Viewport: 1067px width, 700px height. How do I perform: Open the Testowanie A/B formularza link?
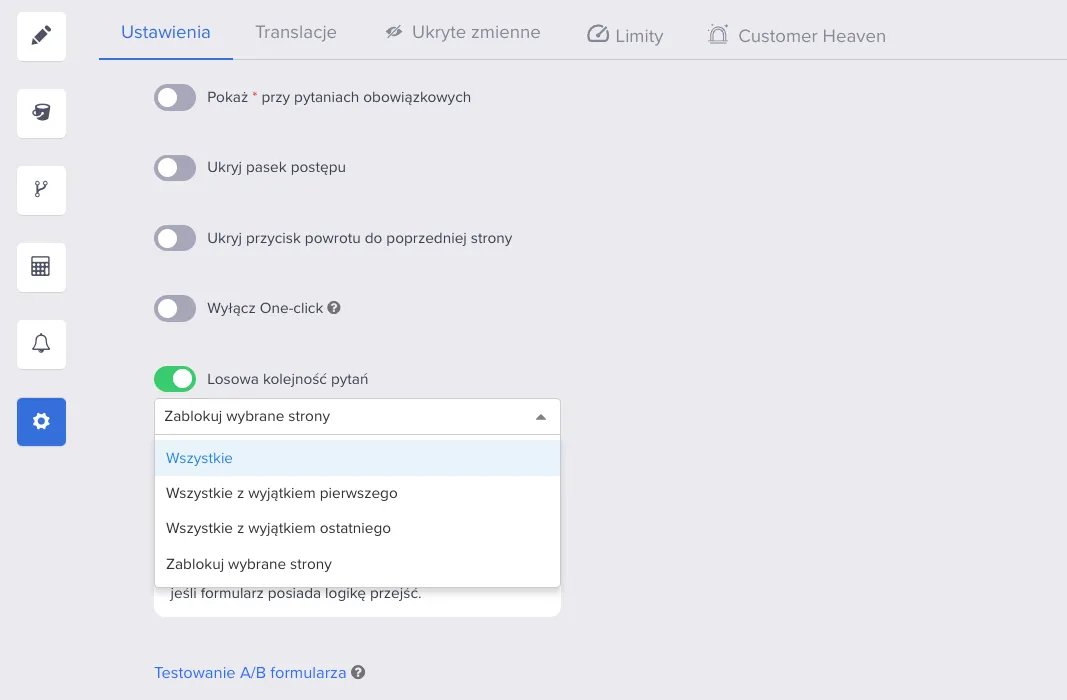[250, 673]
